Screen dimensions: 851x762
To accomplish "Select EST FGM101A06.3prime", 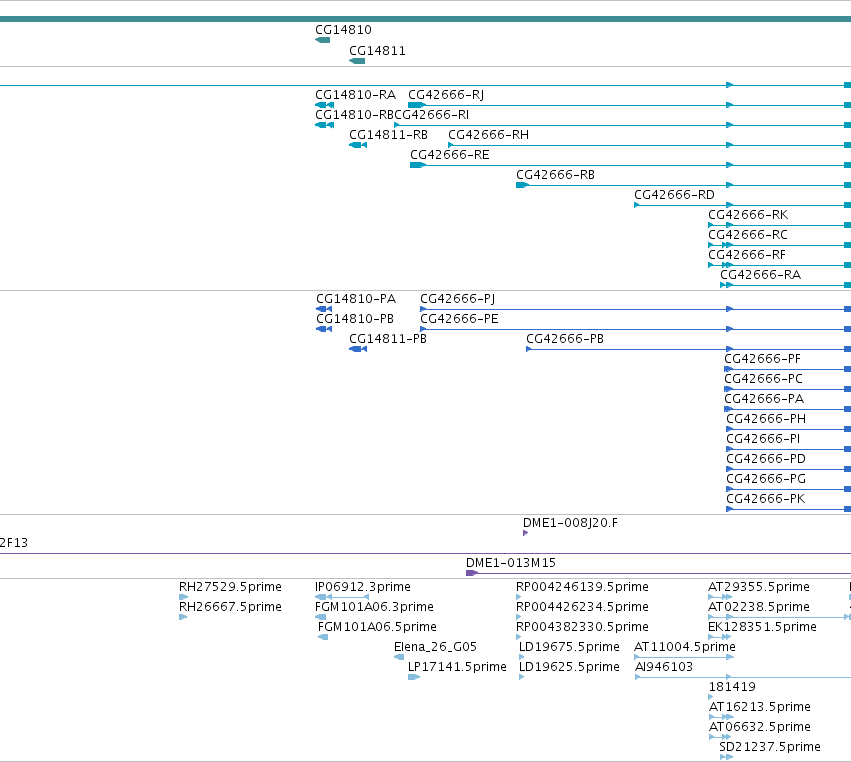I will 374,607.
